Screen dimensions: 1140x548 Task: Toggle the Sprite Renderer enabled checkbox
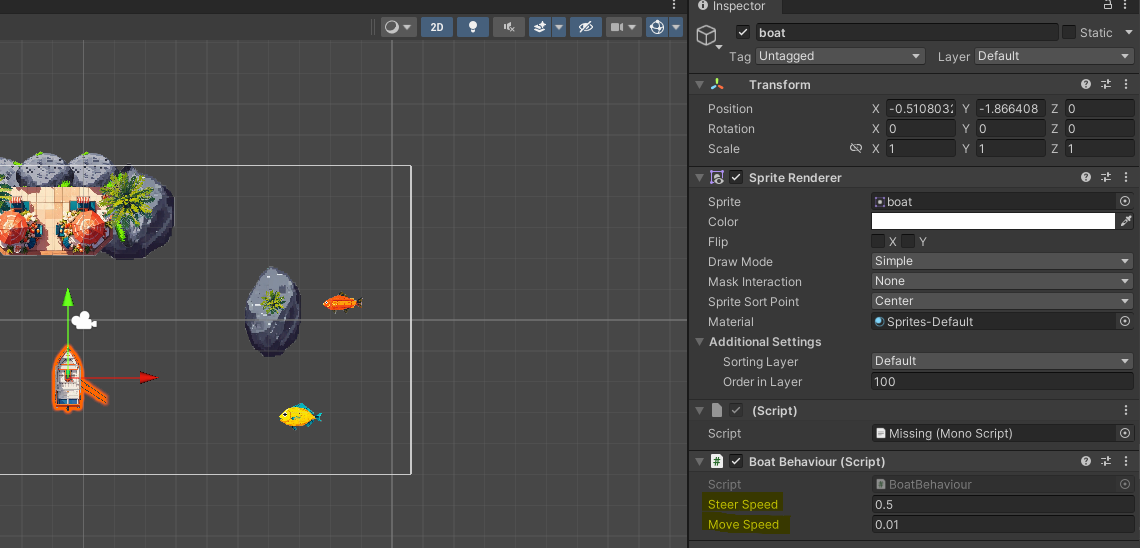[736, 177]
